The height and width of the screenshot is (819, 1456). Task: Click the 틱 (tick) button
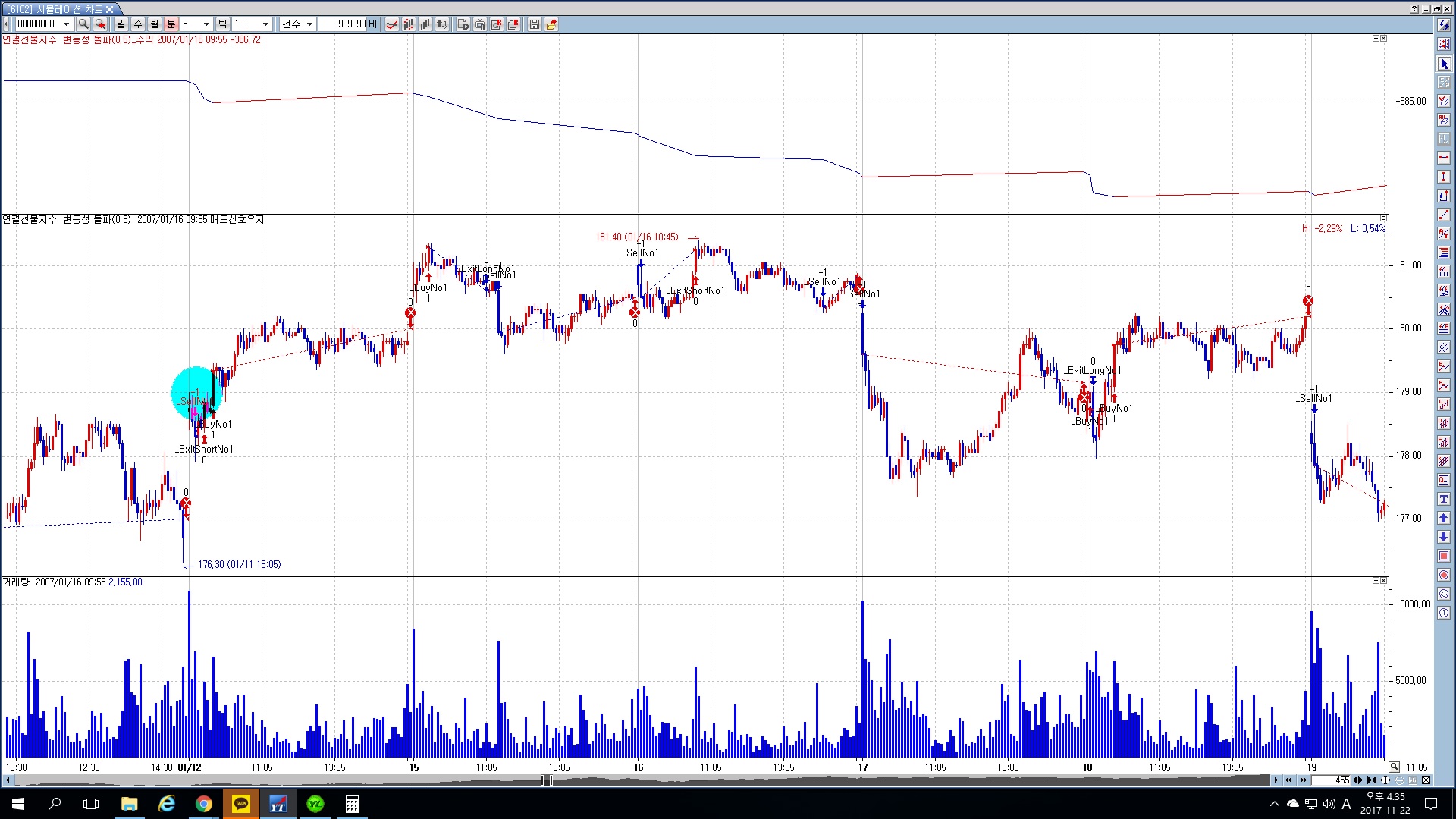pyautogui.click(x=222, y=24)
